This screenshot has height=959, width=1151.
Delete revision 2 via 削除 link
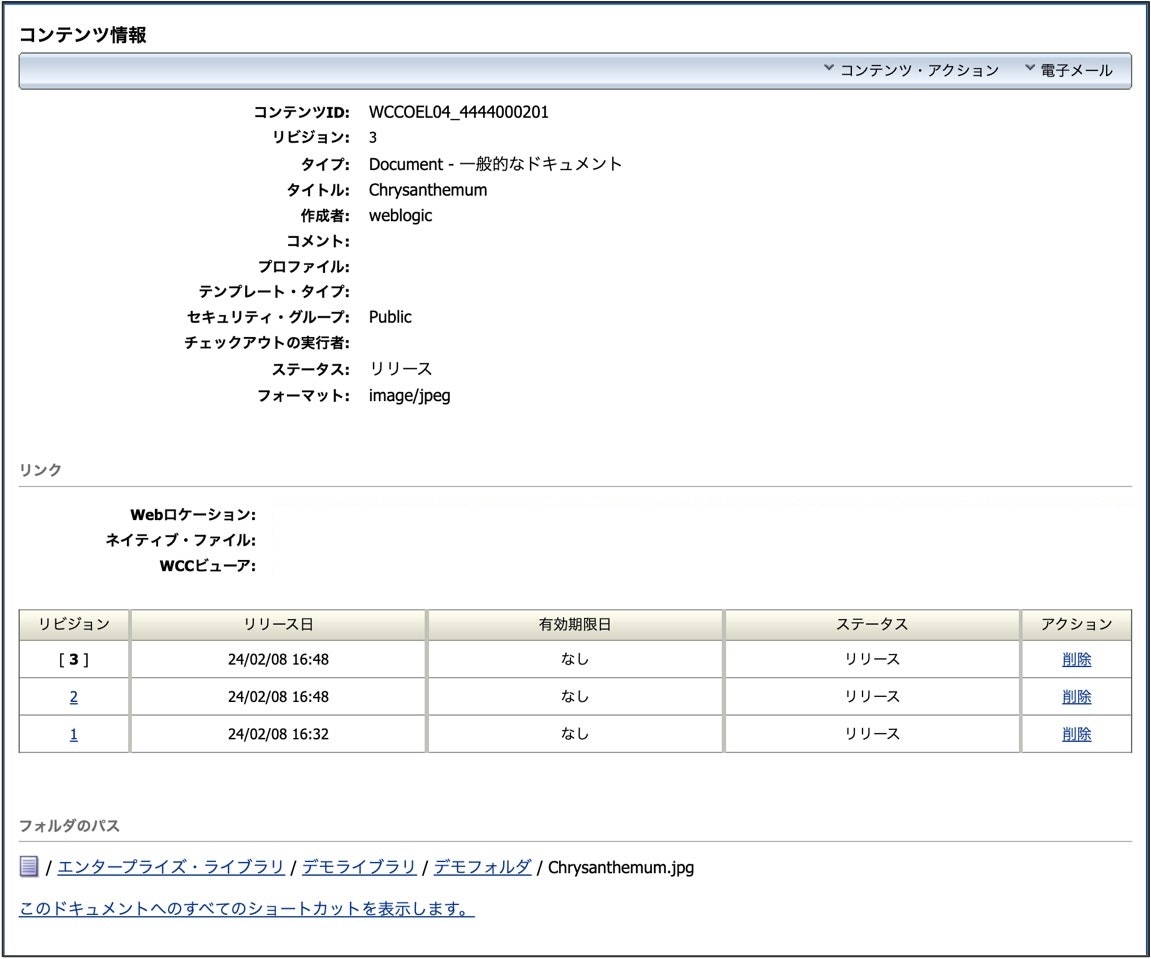[1076, 697]
